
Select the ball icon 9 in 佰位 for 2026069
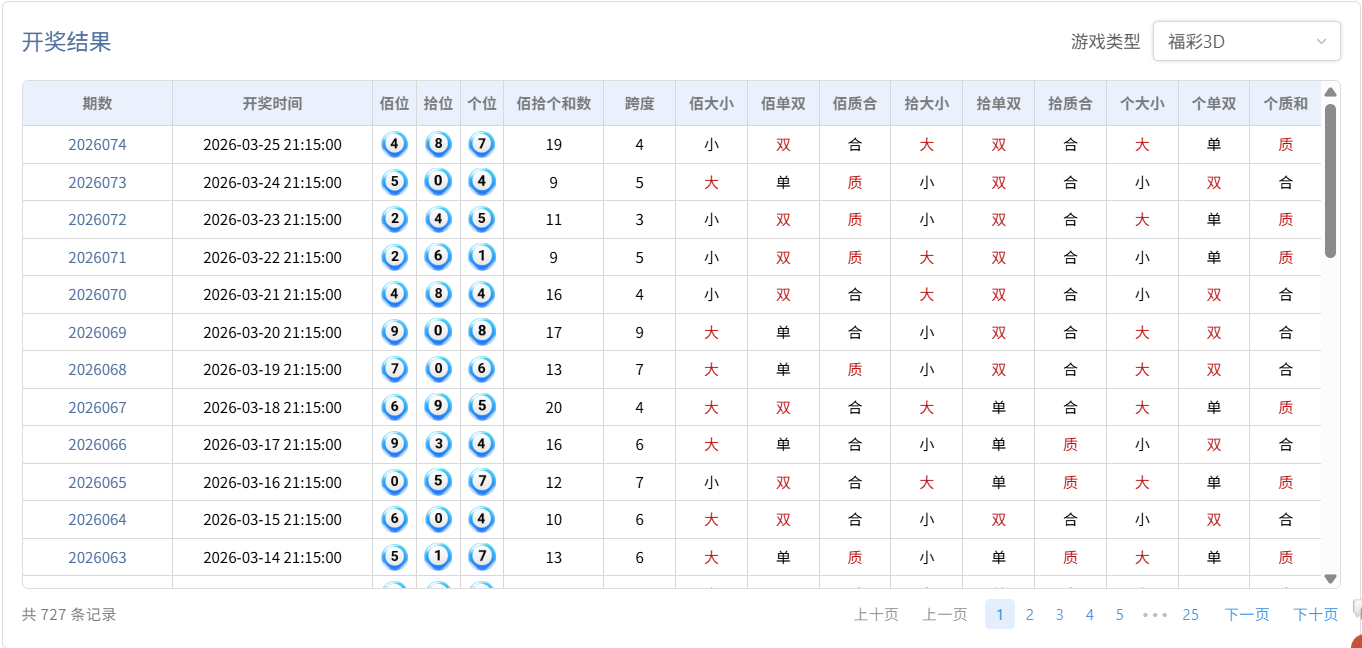point(394,332)
